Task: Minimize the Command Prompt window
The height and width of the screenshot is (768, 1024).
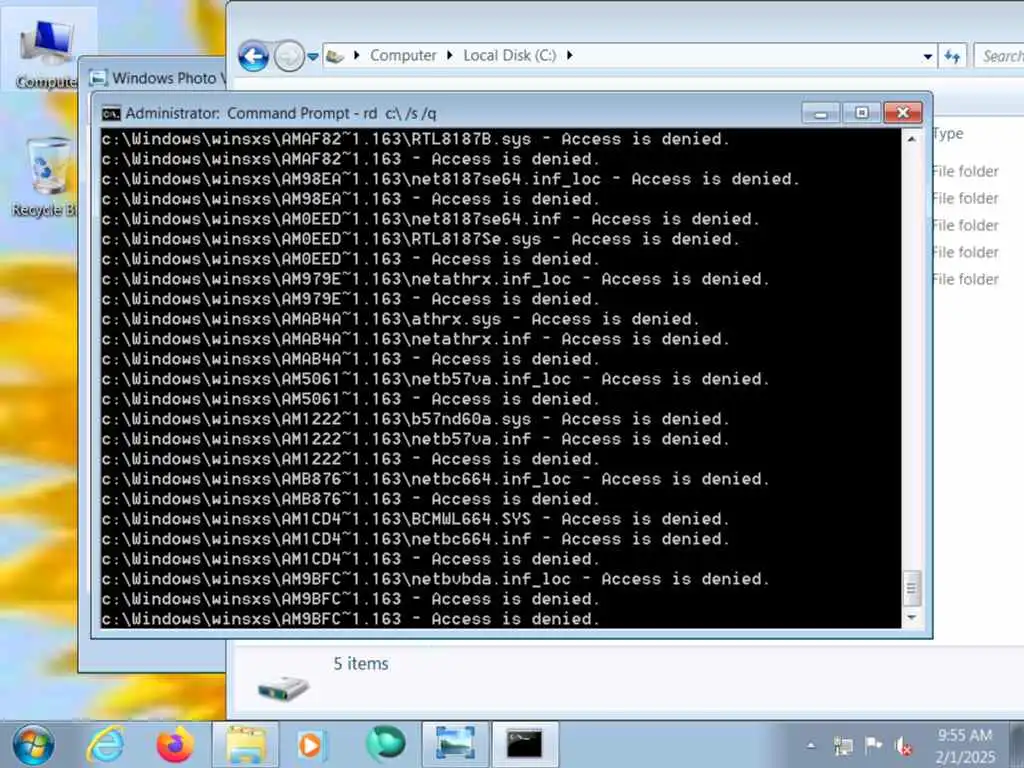Action: point(820,114)
